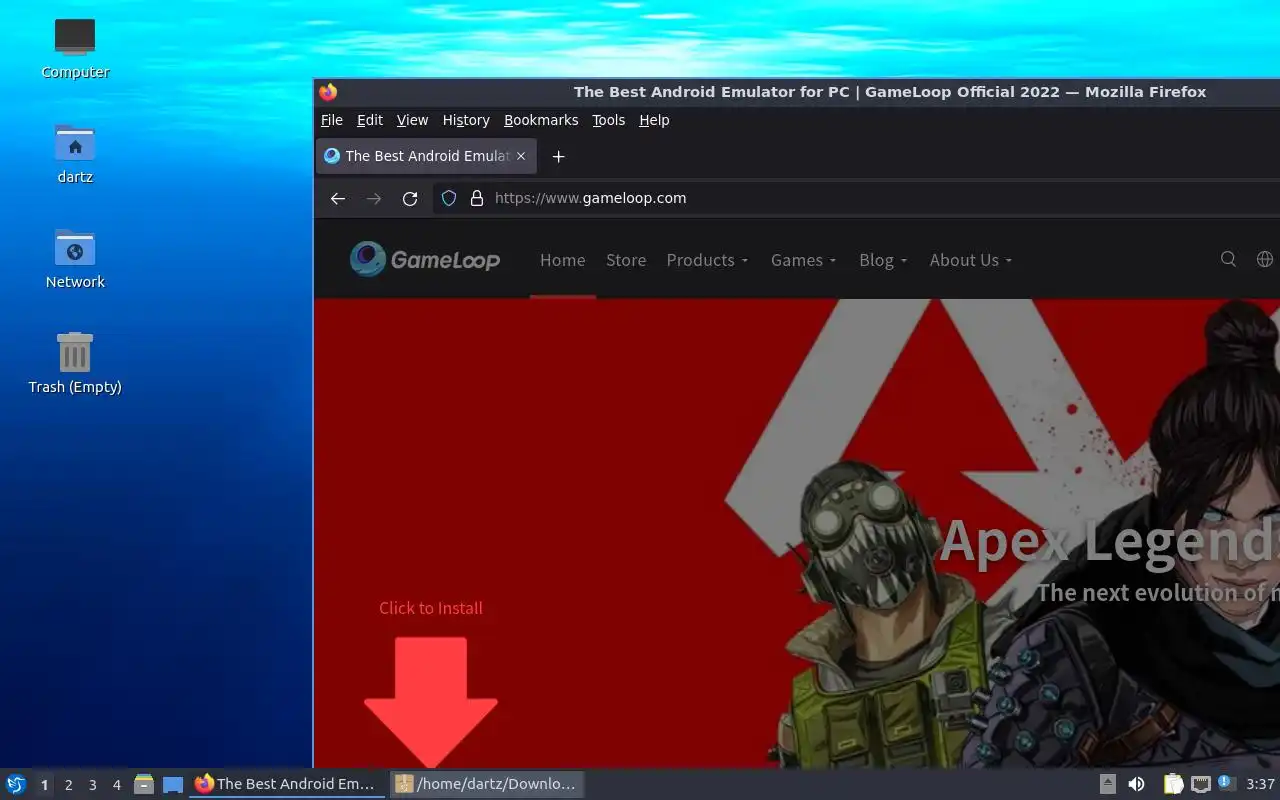1280x800 pixels.
Task: Click the padlock site security icon
Action: tap(477, 198)
